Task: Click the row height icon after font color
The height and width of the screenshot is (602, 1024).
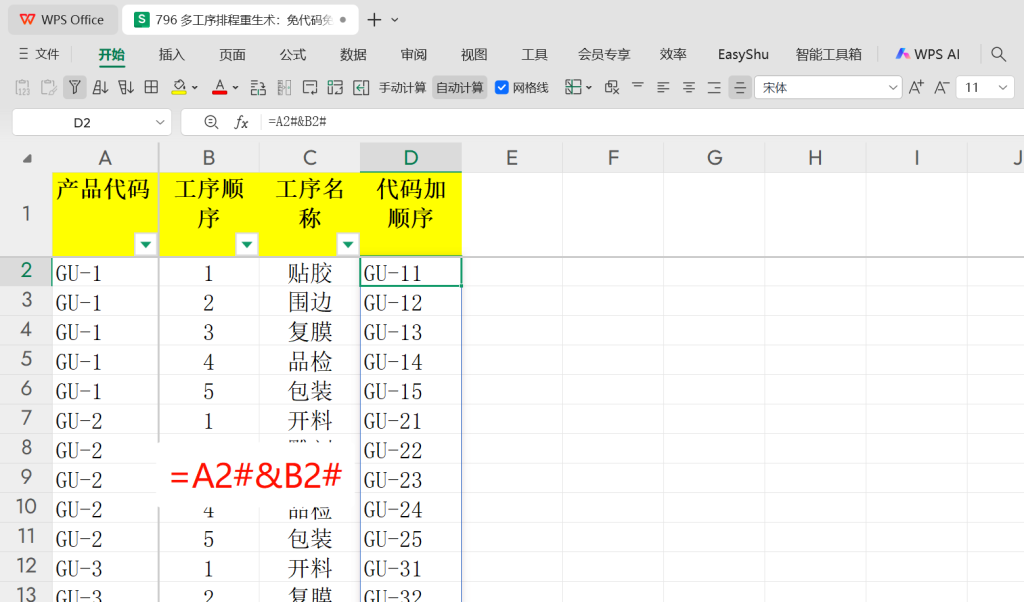Action: tap(258, 87)
